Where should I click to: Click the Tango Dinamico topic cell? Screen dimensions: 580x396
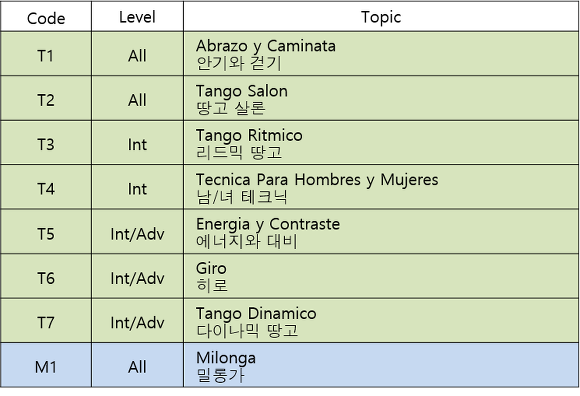click(381, 321)
